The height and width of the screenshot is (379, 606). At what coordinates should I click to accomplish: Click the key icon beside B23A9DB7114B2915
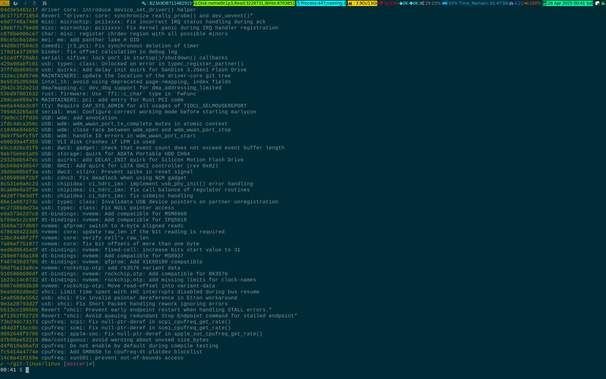point(144,3)
